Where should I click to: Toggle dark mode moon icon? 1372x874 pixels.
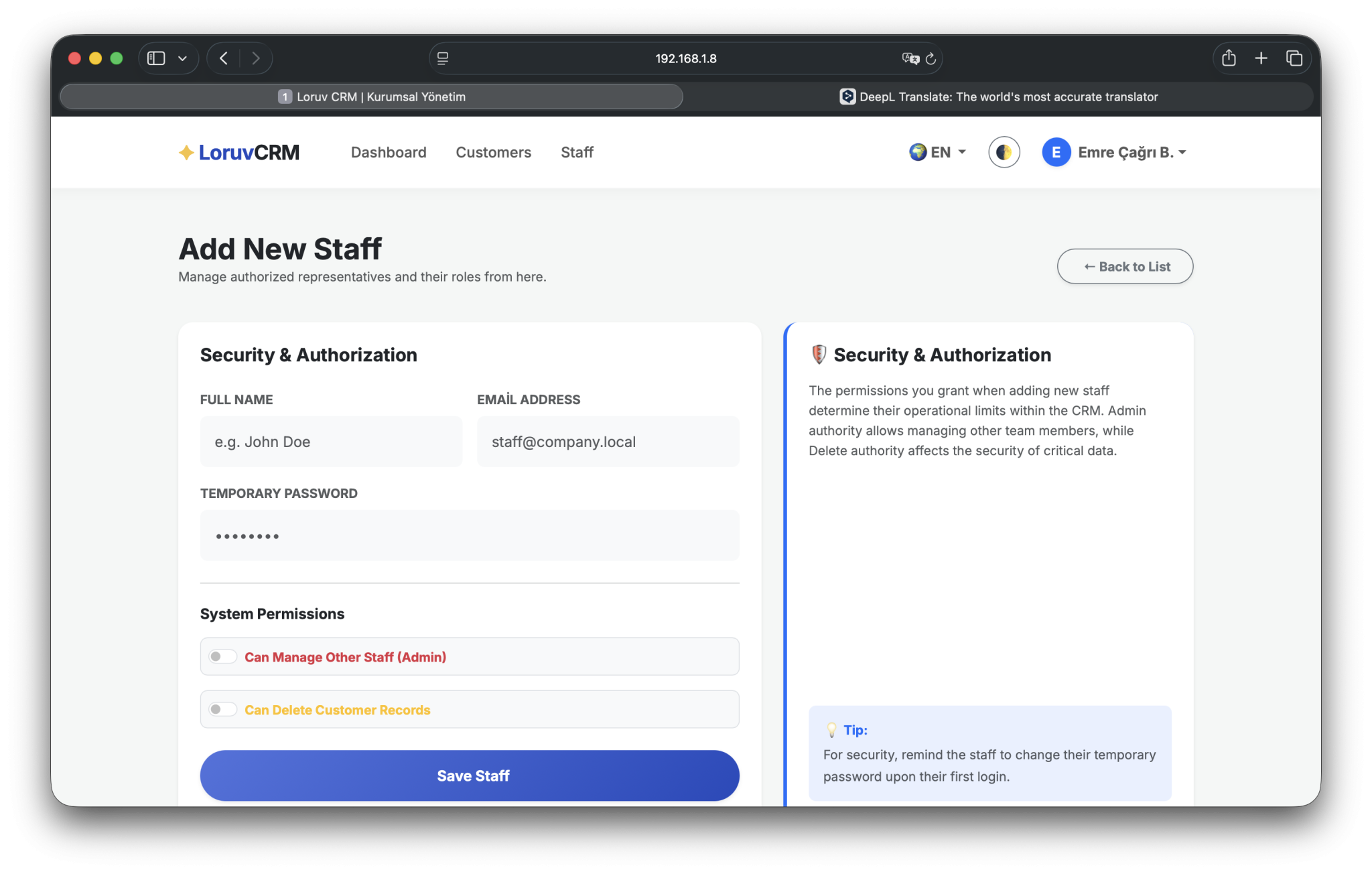(x=1004, y=152)
